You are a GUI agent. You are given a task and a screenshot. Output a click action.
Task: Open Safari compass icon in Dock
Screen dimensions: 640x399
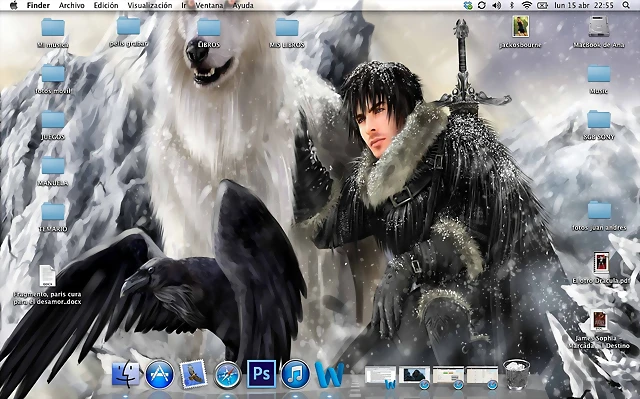pyautogui.click(x=227, y=375)
